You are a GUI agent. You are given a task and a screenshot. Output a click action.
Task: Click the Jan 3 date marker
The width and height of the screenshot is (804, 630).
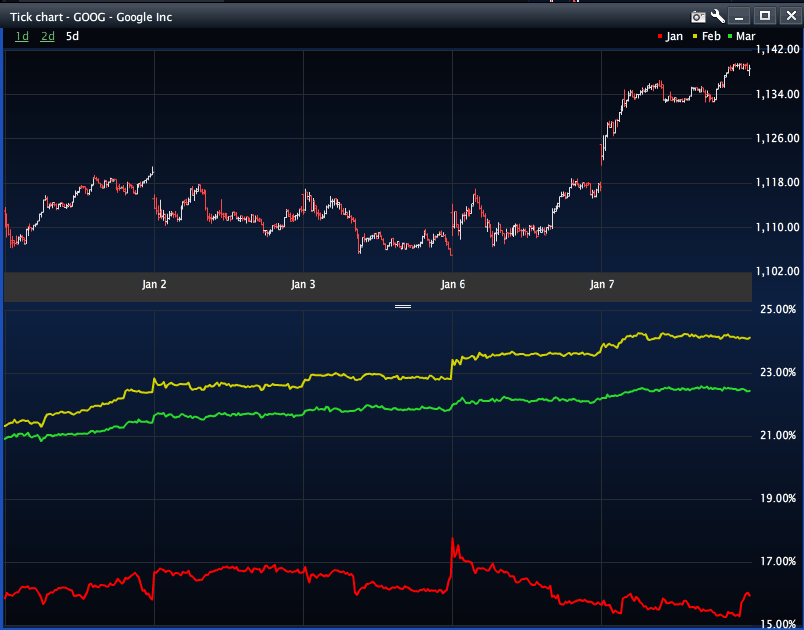(303, 285)
